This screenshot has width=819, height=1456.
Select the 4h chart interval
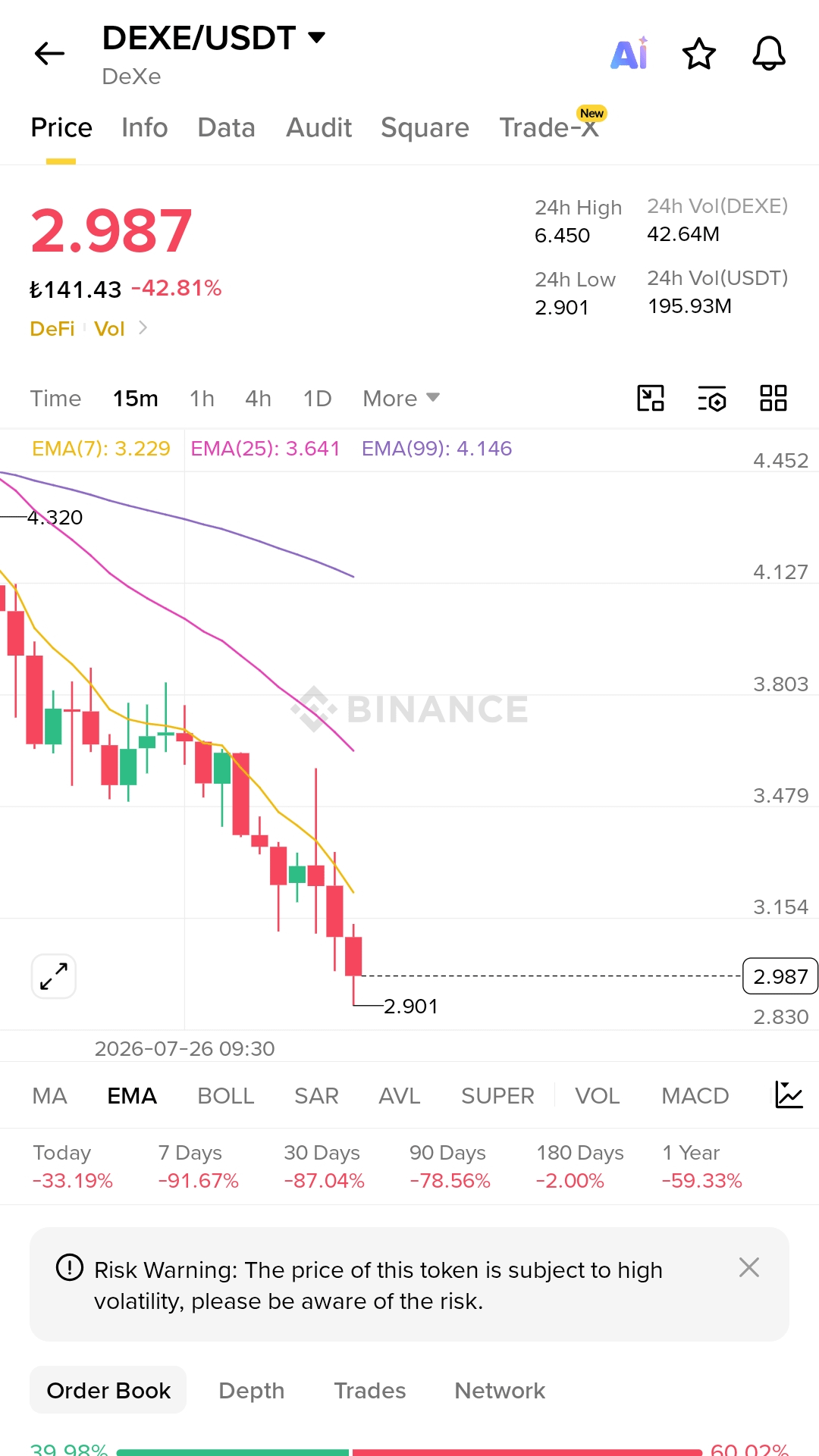pyautogui.click(x=258, y=399)
